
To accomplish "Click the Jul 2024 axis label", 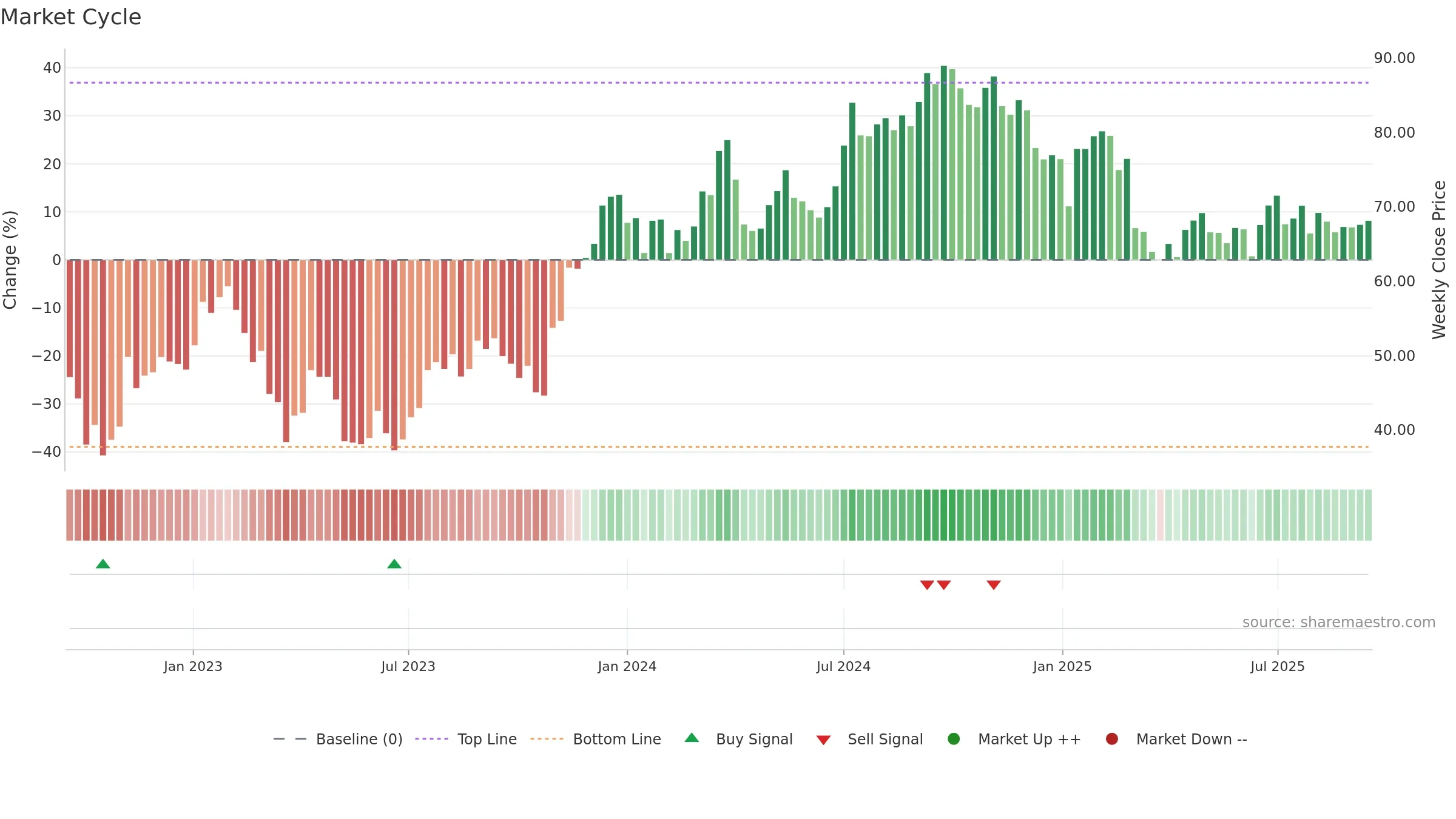I will pyautogui.click(x=844, y=667).
